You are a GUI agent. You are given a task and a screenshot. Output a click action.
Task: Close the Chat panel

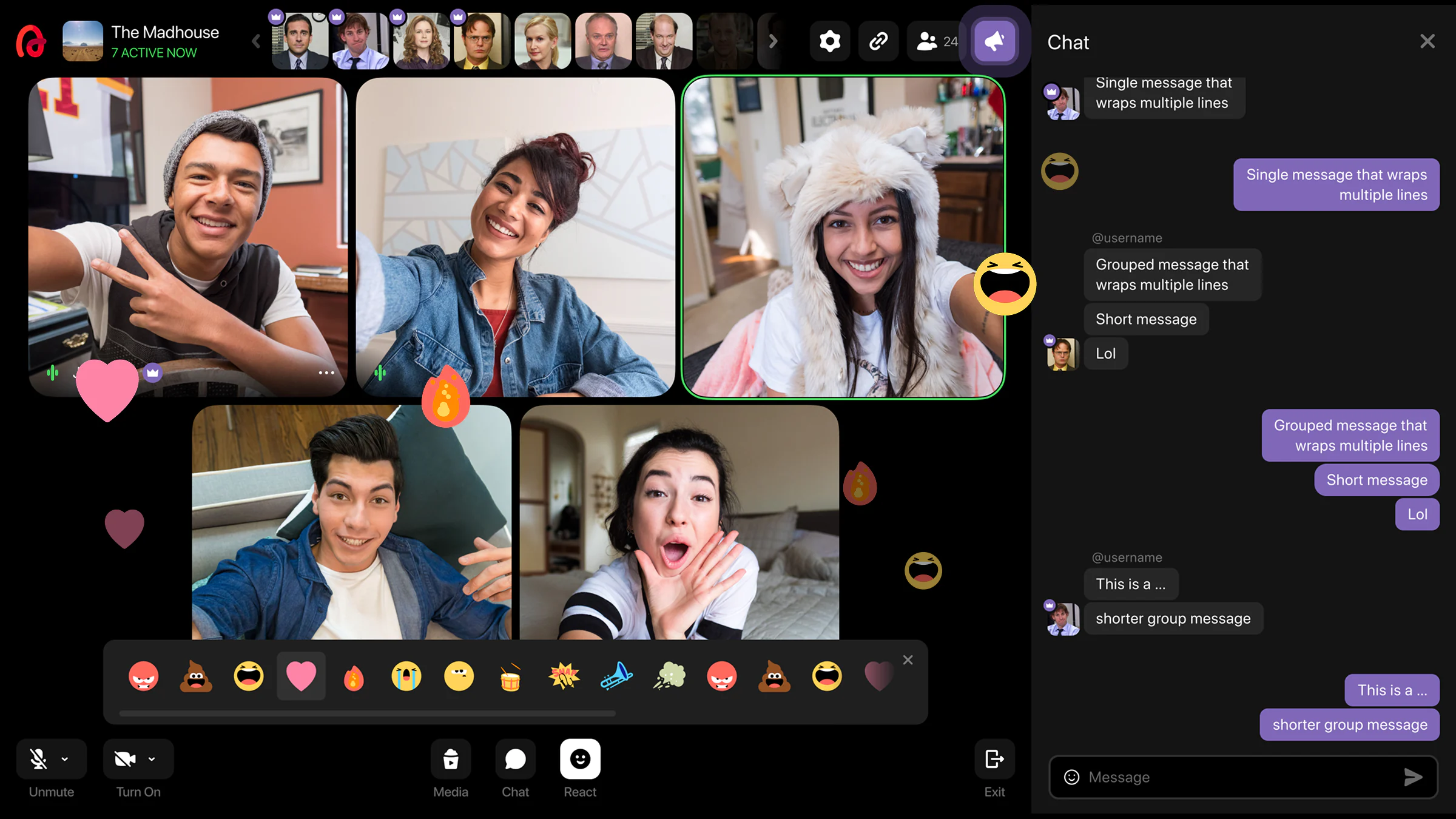point(1427,41)
